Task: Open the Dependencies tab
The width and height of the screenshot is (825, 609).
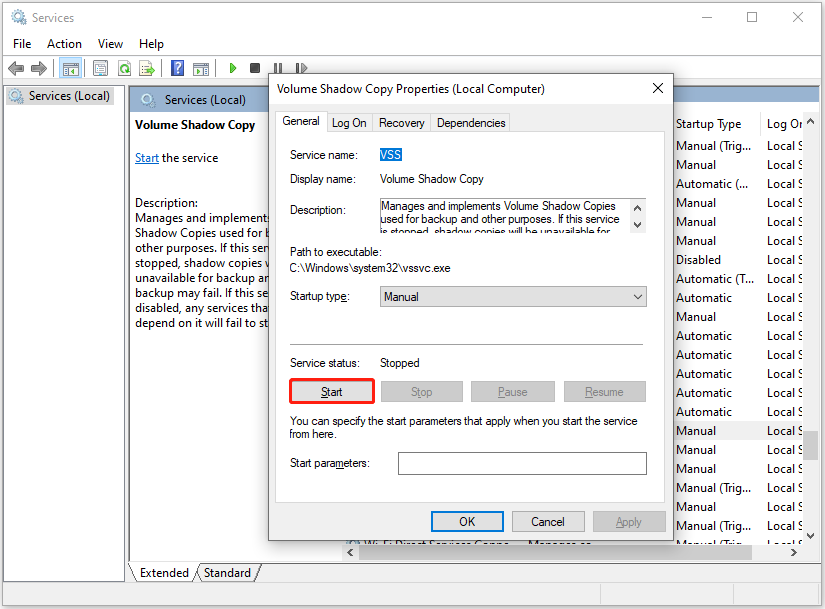Action: 470,122
